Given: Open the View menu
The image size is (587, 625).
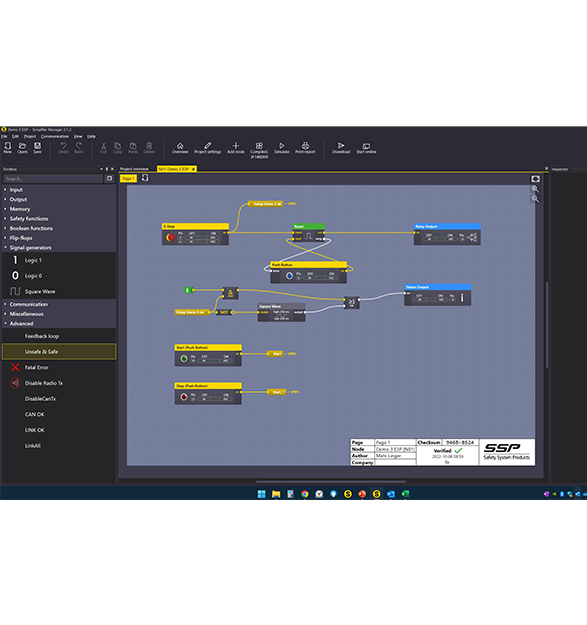Looking at the screenshot, I should tap(78, 136).
